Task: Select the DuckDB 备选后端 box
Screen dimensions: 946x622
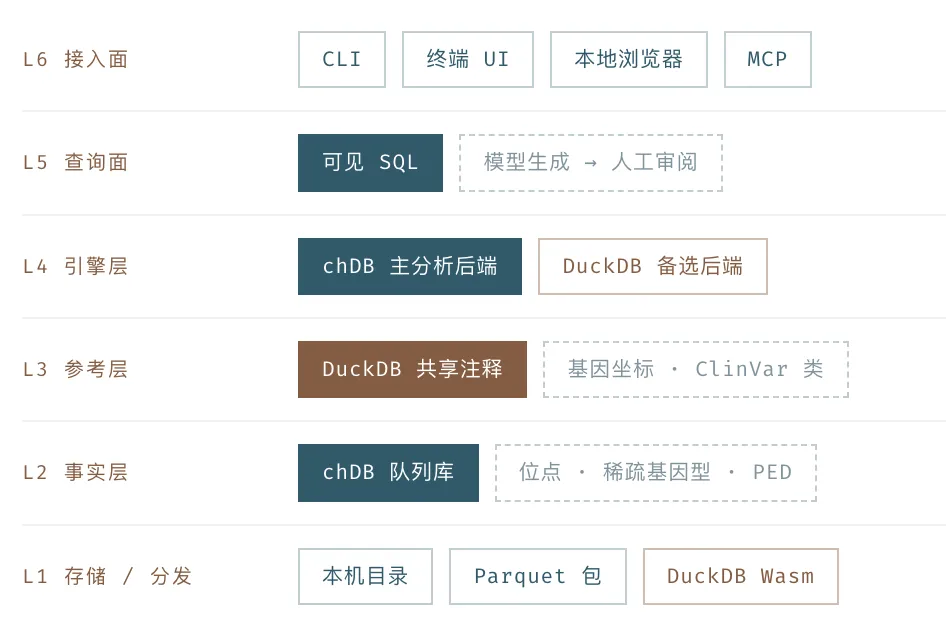Action: coord(653,267)
